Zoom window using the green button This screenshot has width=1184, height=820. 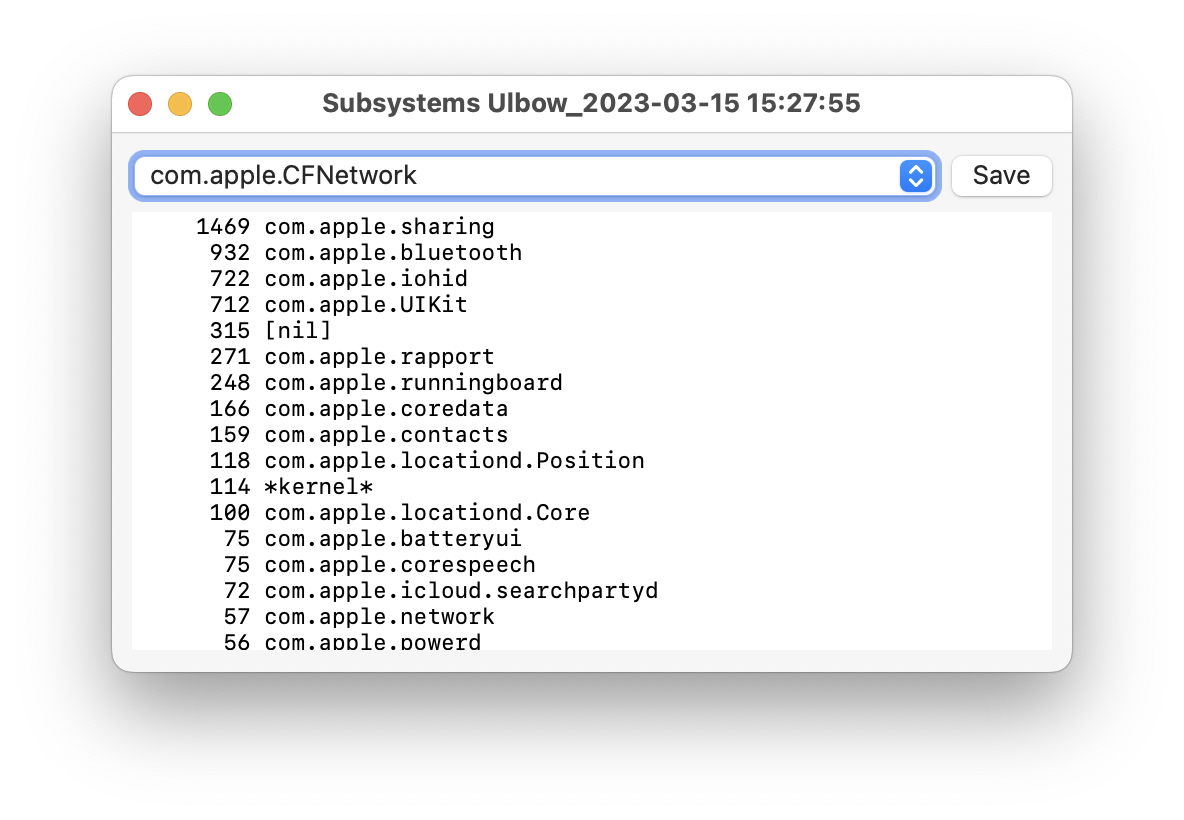(x=220, y=104)
